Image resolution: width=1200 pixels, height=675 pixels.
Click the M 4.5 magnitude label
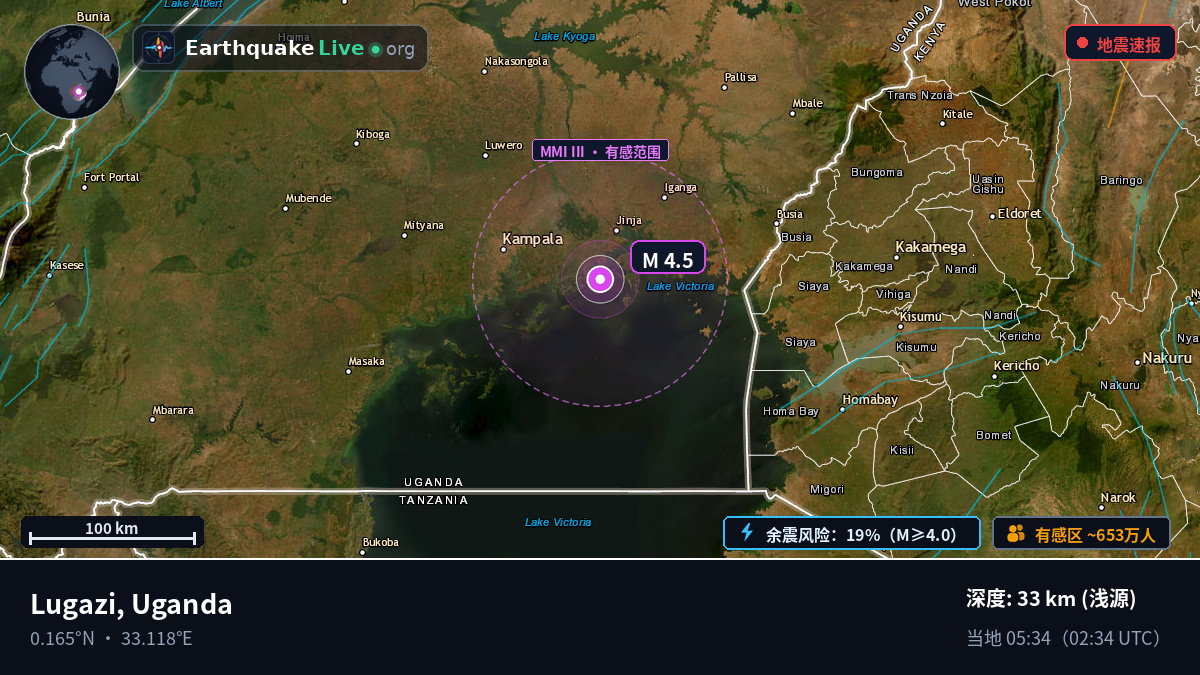pyautogui.click(x=668, y=259)
